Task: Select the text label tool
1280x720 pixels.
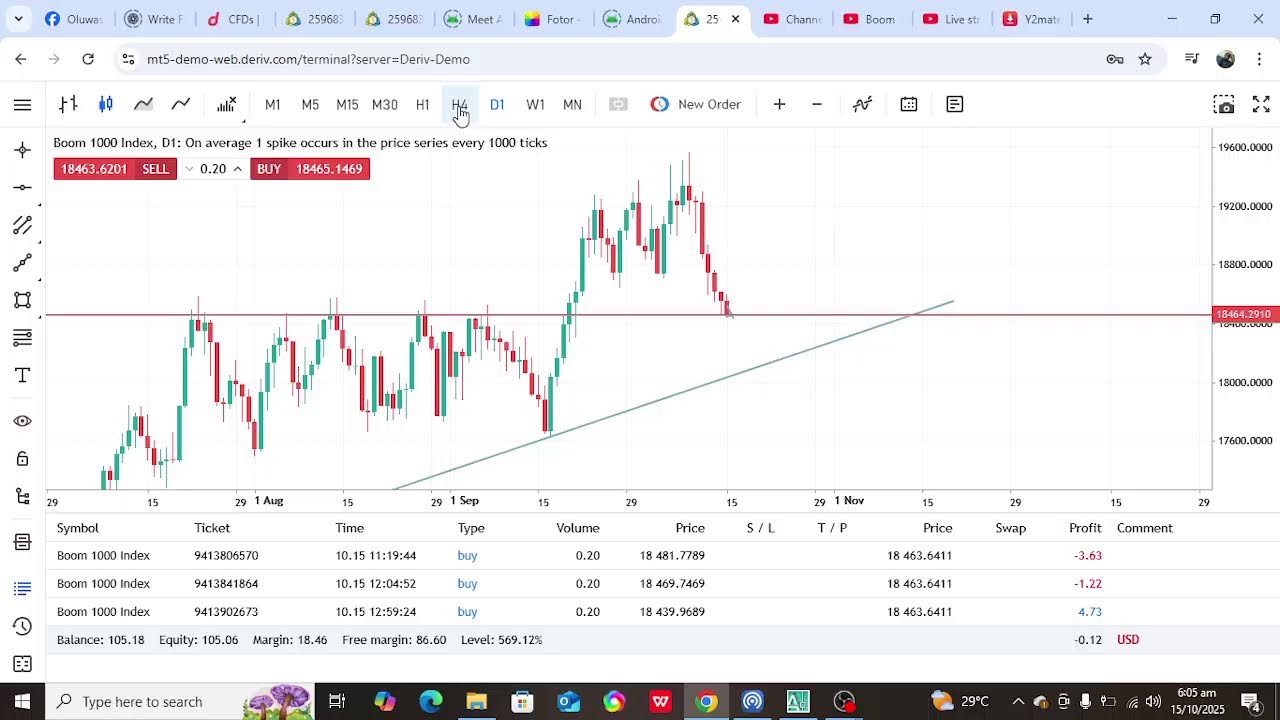Action: click(22, 375)
